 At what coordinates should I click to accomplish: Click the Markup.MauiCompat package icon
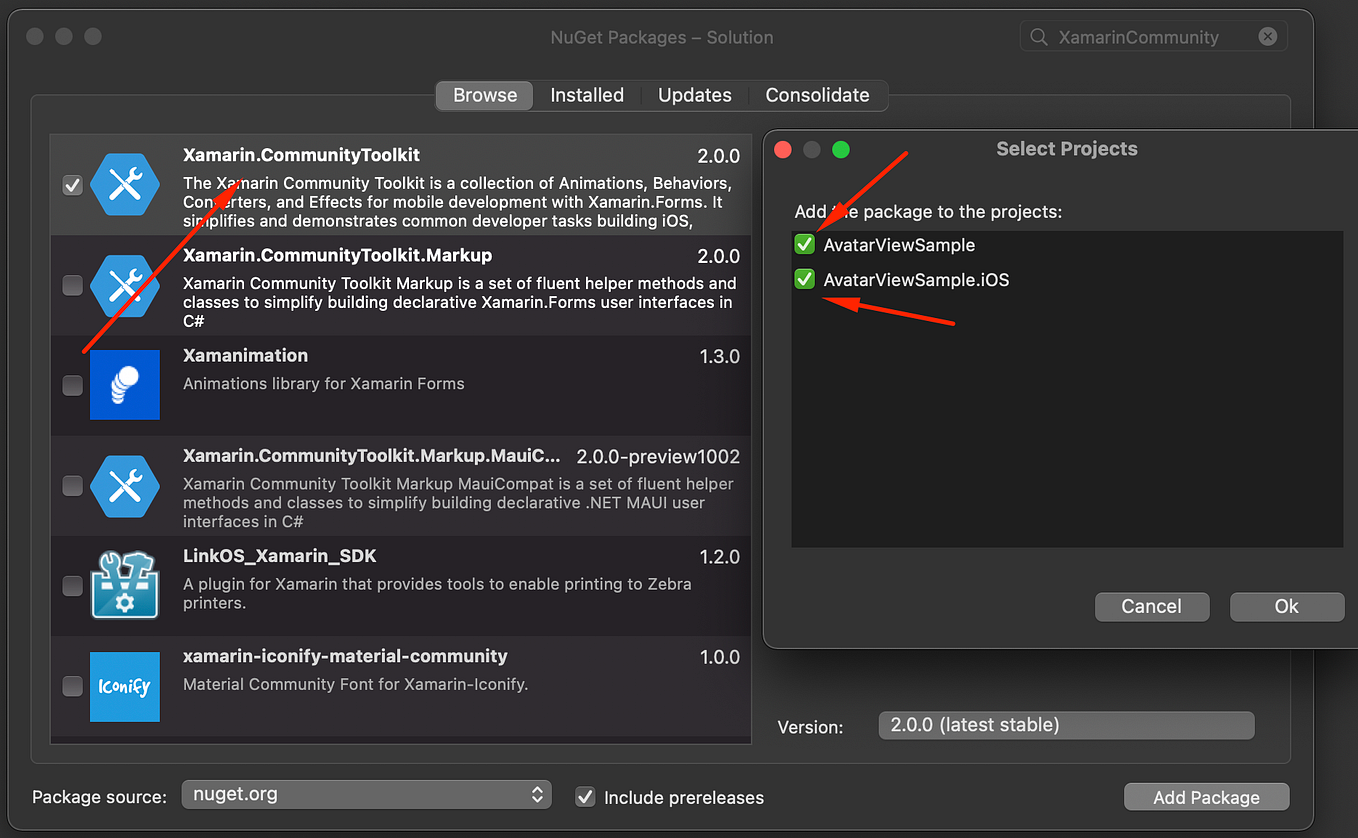pos(125,485)
